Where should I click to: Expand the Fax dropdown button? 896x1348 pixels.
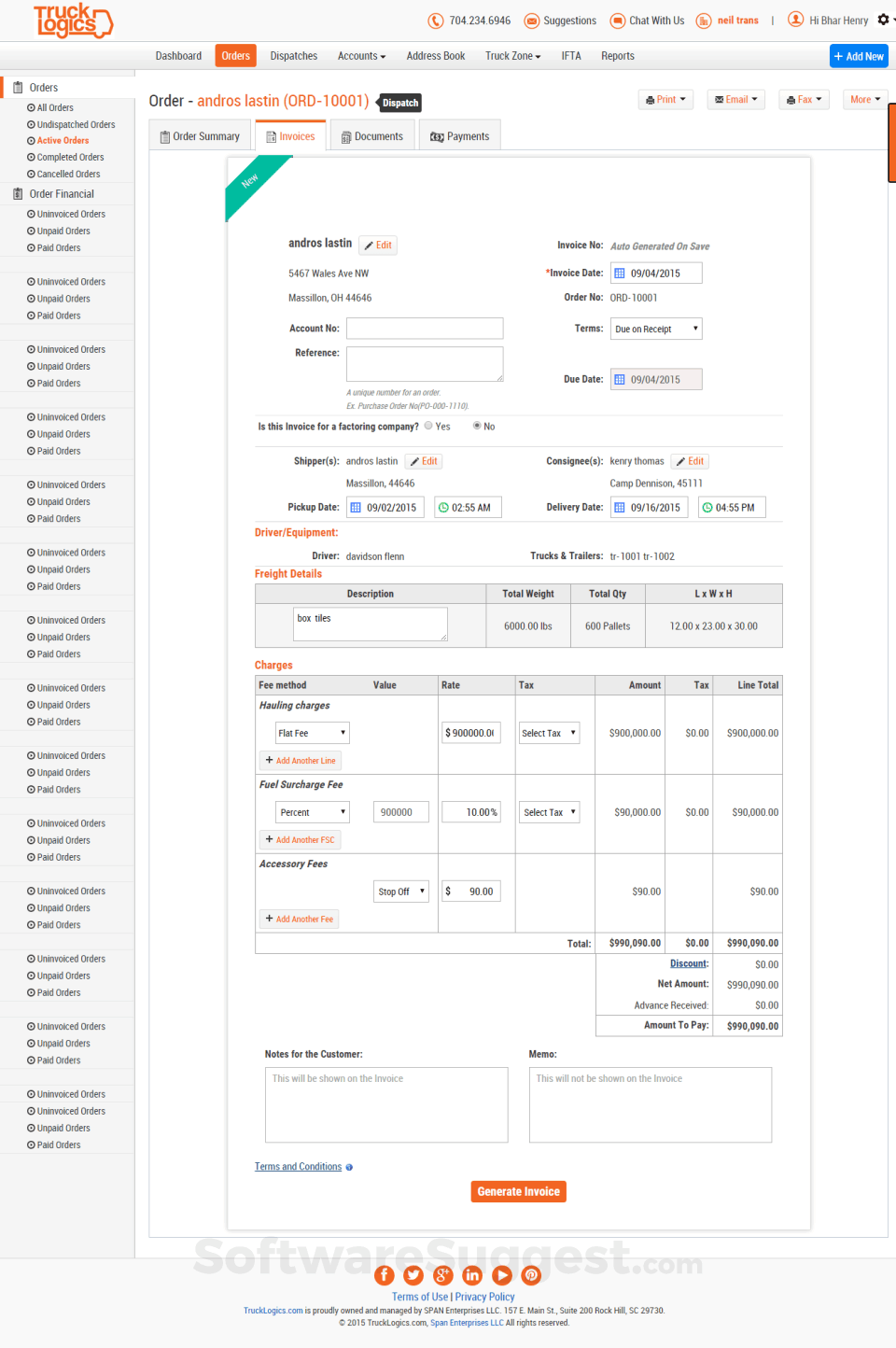pyautogui.click(x=804, y=100)
